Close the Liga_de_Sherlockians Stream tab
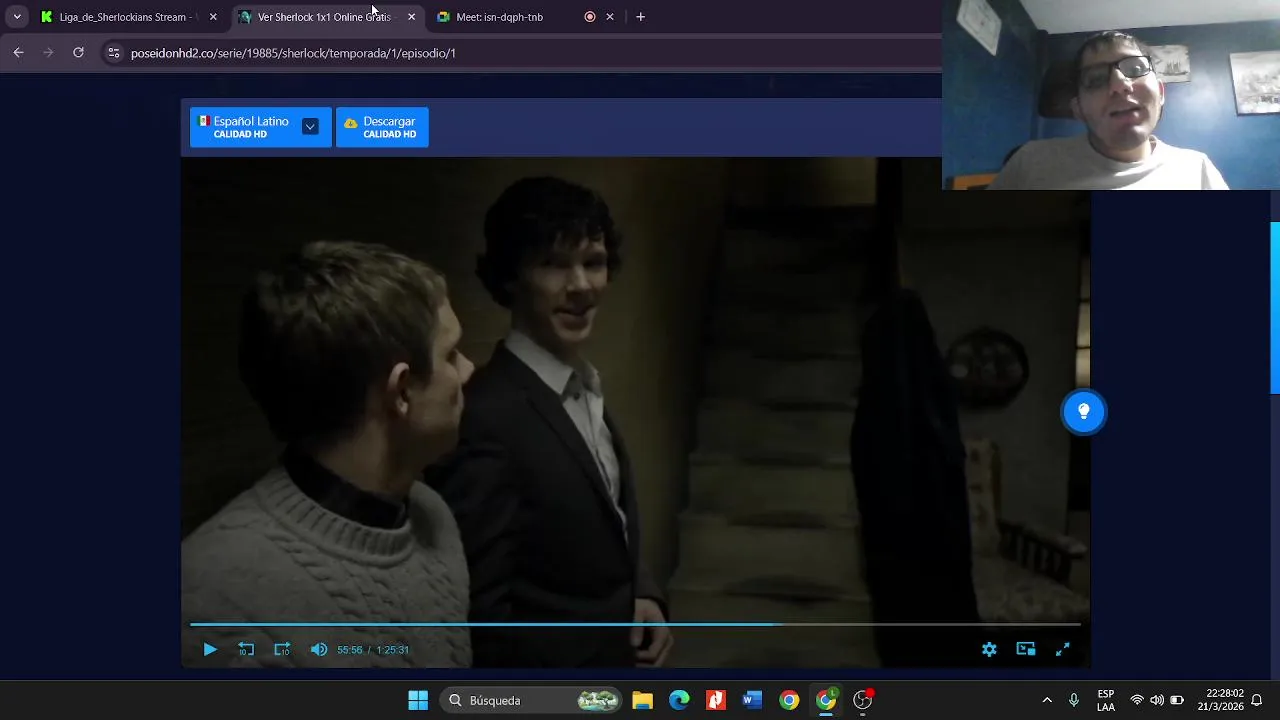Viewport: 1280px width, 720px height. point(213,17)
